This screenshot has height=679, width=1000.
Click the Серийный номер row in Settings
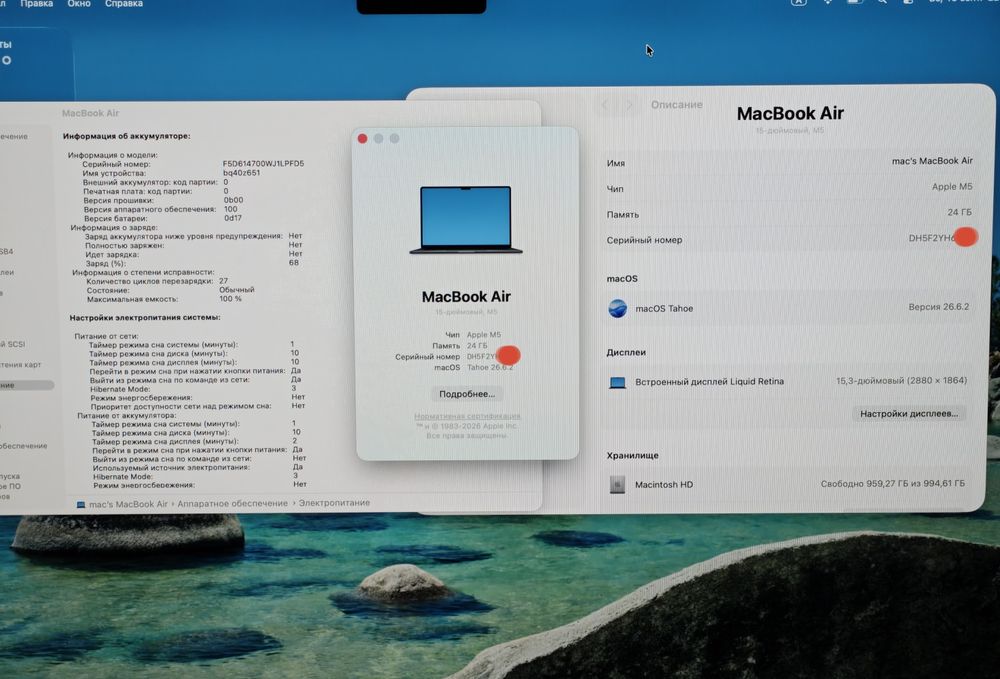790,239
